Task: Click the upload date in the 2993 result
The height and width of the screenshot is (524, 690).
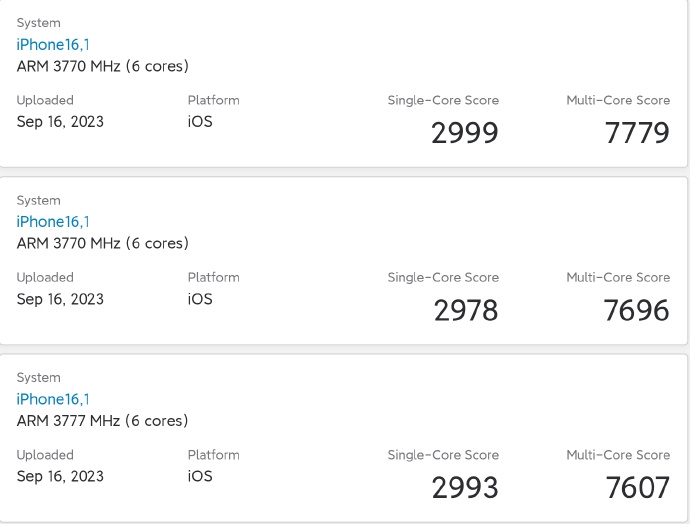Action: click(60, 476)
